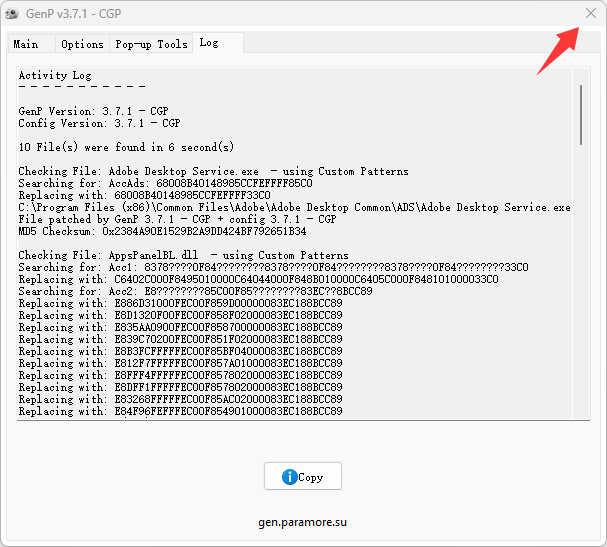Click the C:\Program Files (x86) path line
Viewport: 607px width, 547px height.
click(x=295, y=207)
